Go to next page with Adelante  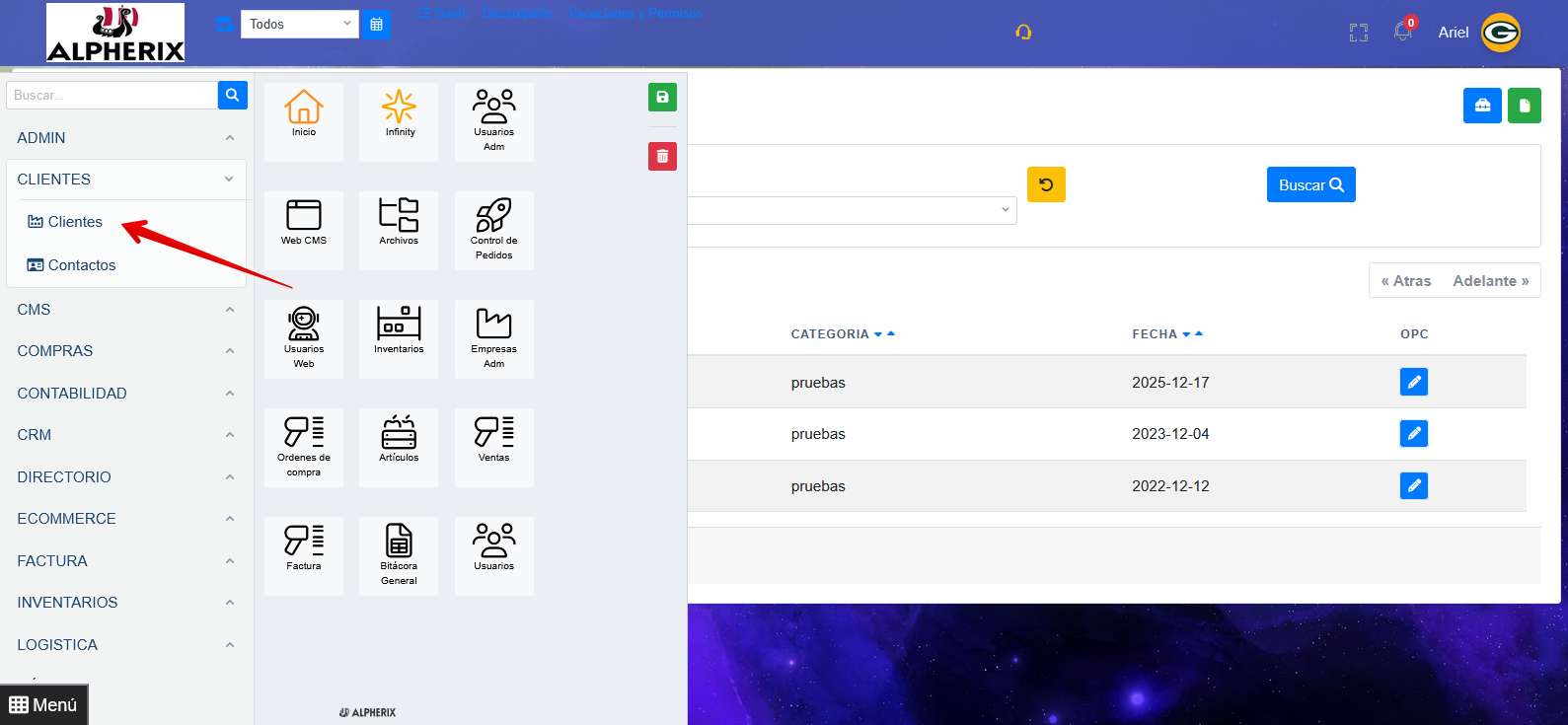(1490, 281)
